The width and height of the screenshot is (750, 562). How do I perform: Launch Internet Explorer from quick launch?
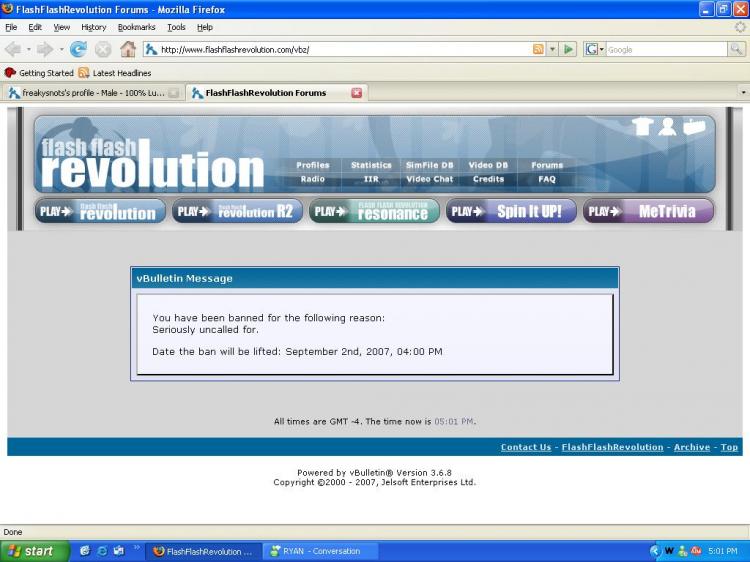pos(102,551)
